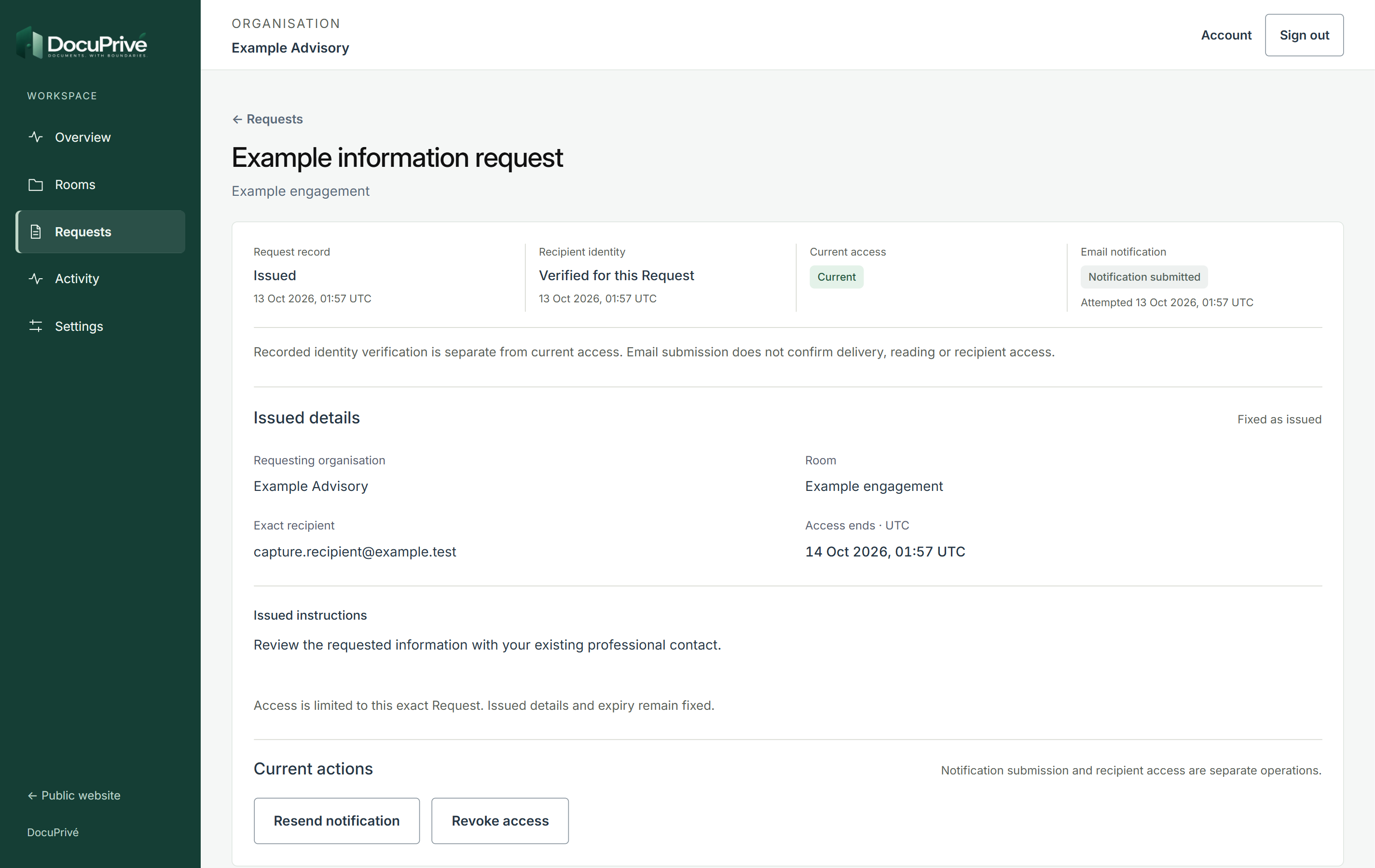Revoke access for this request
Viewport: 1375px width, 868px height.
pyautogui.click(x=500, y=821)
